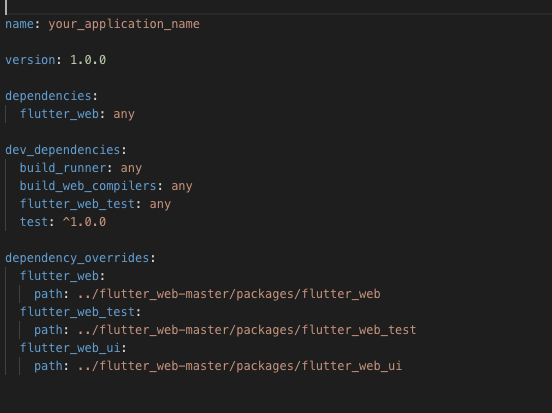Click the 'build_runner' key
The image size is (552, 413).
(63, 168)
